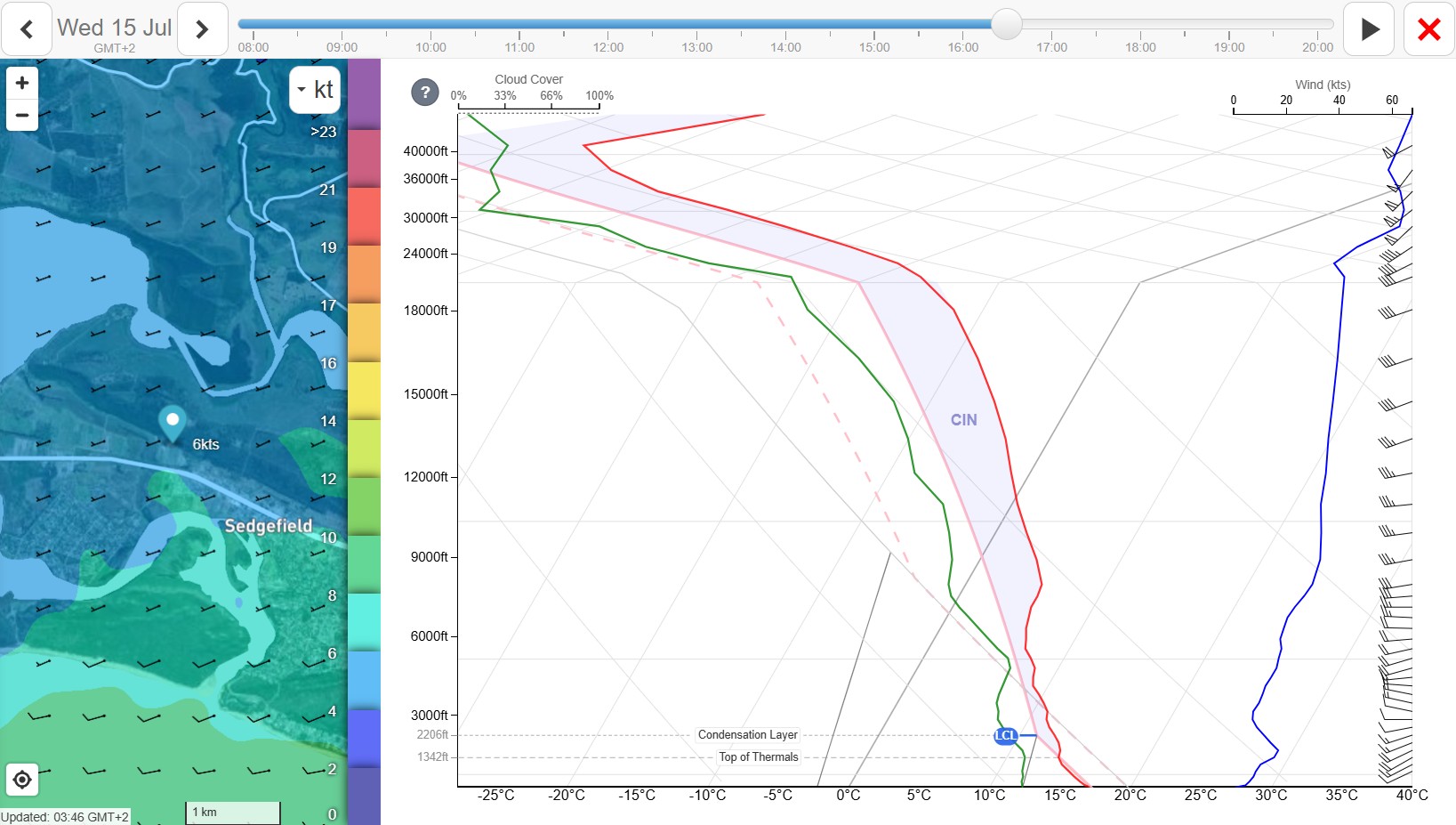Image resolution: width=1456 pixels, height=825 pixels.
Task: Zoom out of the map
Action: coord(22,115)
